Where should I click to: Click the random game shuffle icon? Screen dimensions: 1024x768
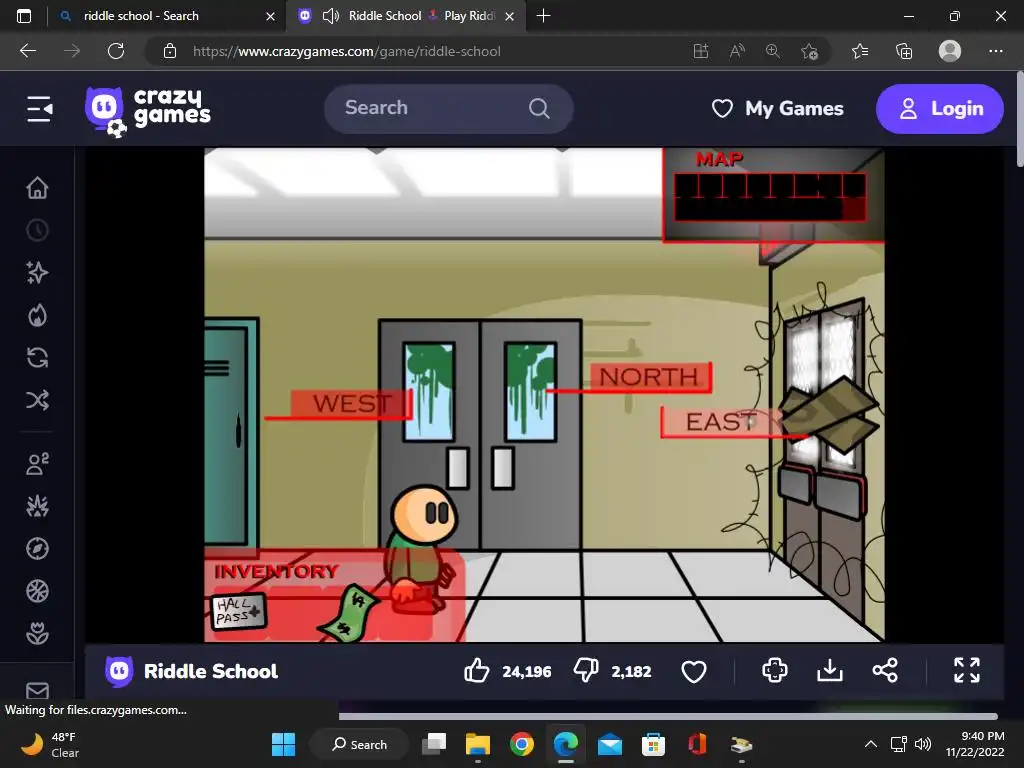pyautogui.click(x=37, y=400)
